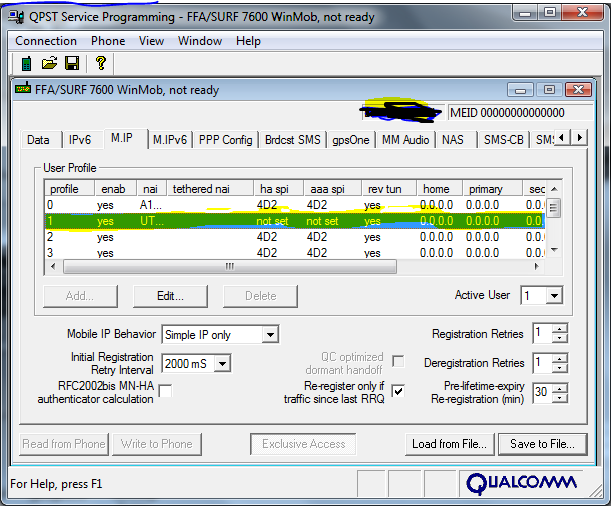This screenshot has width=611, height=506.
Task: Switch to the gpsOne tab
Action: 351,140
